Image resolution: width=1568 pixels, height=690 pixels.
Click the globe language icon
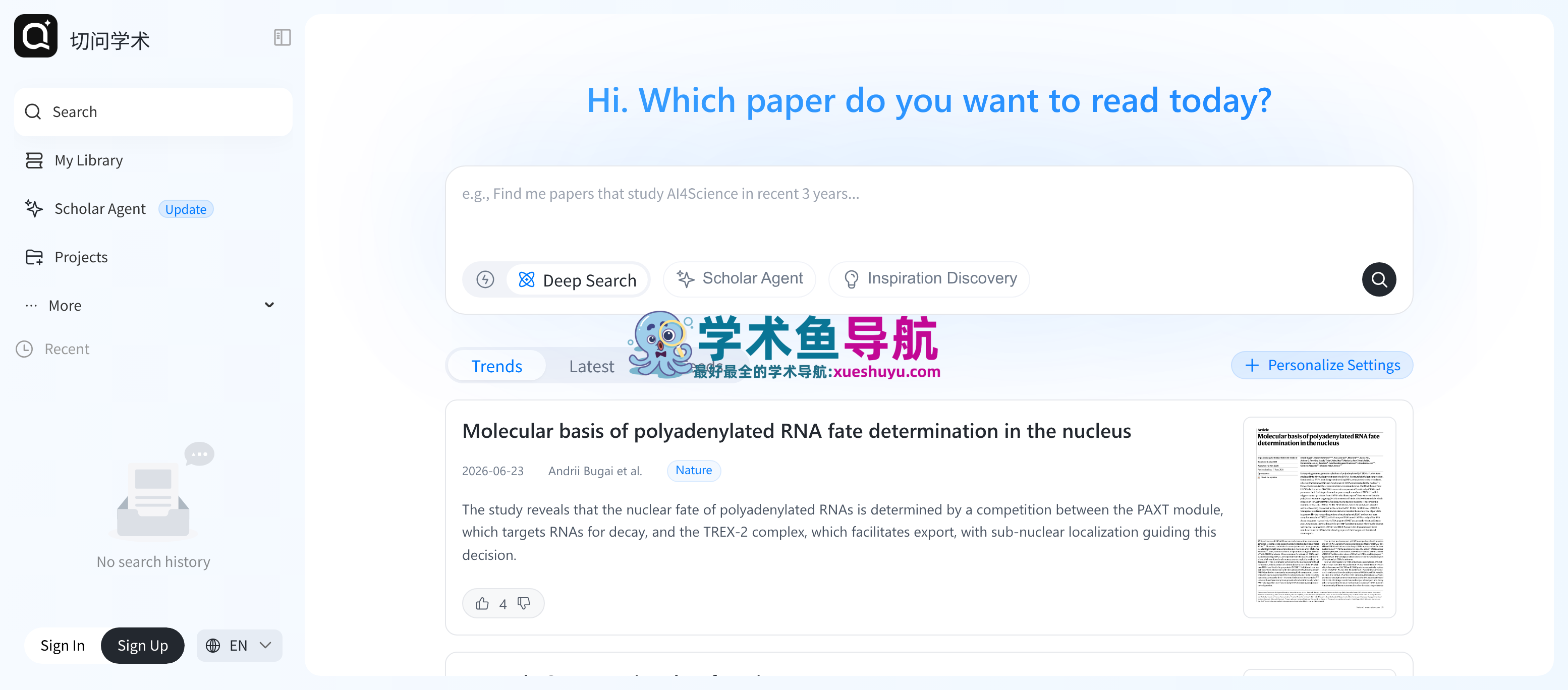(x=213, y=646)
